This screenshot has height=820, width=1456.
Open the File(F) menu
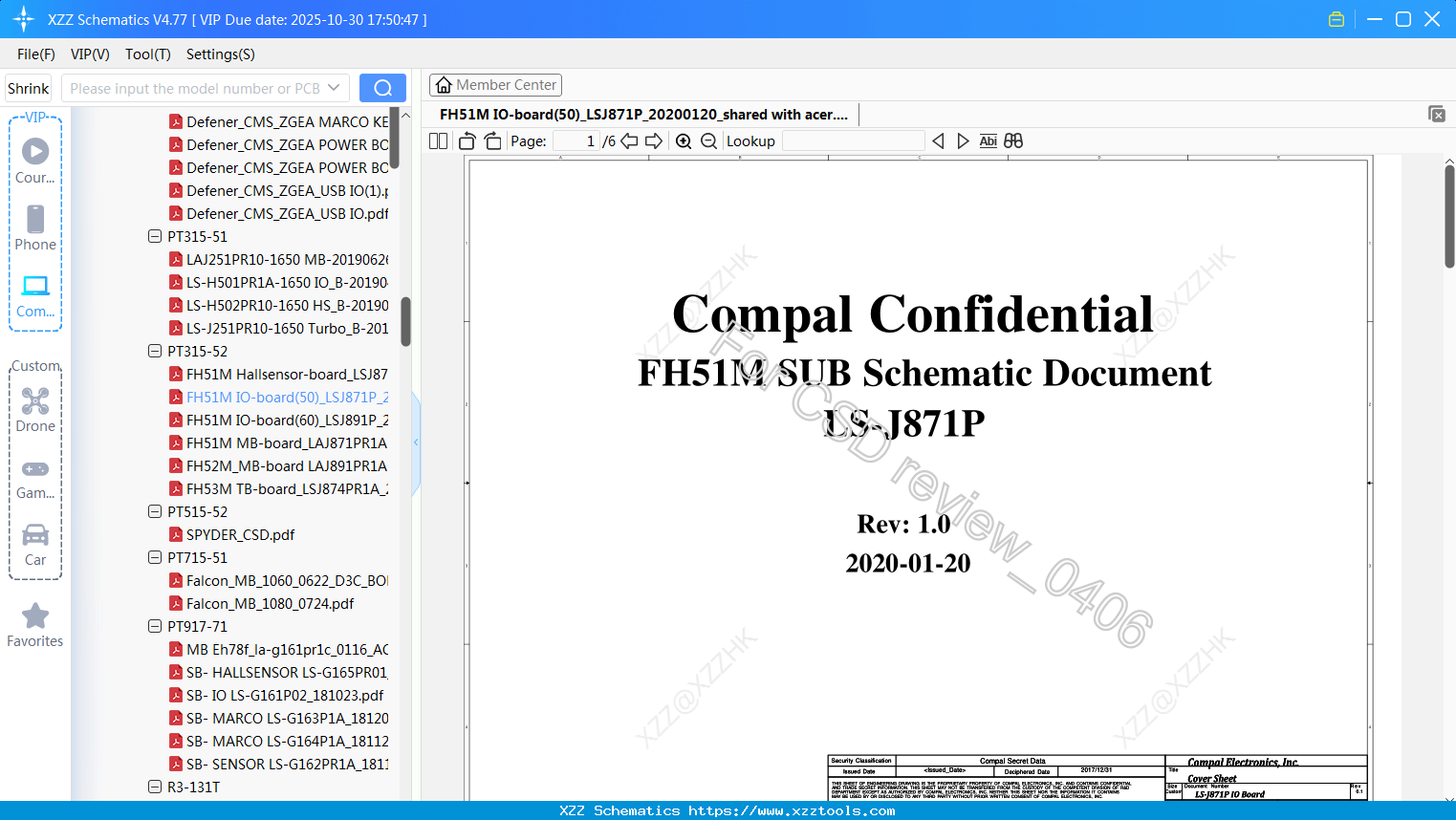point(36,54)
